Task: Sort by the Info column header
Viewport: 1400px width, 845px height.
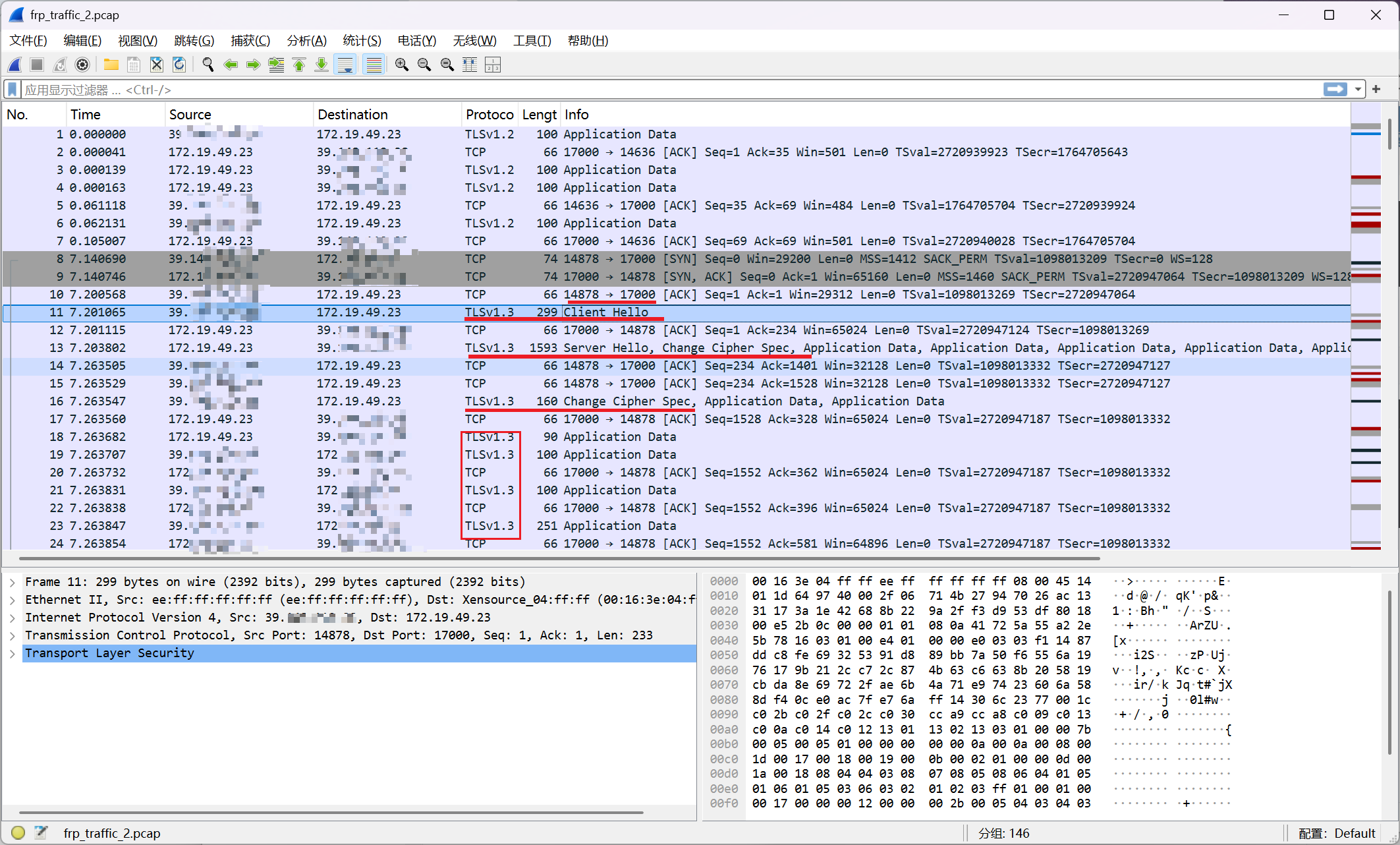Action: pos(955,115)
